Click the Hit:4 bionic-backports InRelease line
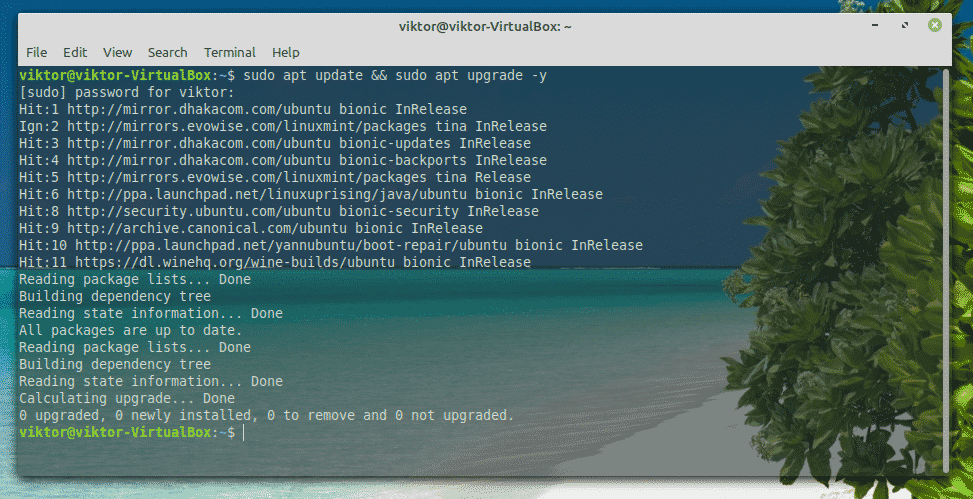The width and height of the screenshot is (973, 499). click(282, 161)
